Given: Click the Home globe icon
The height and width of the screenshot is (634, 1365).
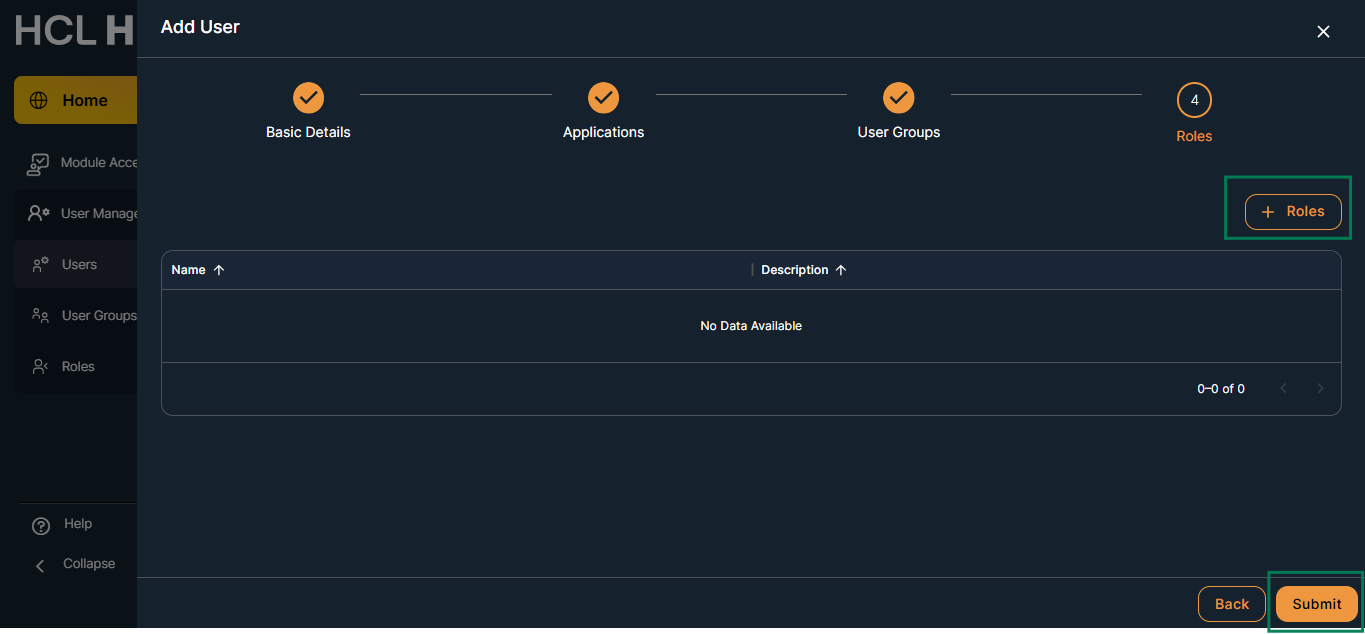Looking at the screenshot, I should pos(39,100).
